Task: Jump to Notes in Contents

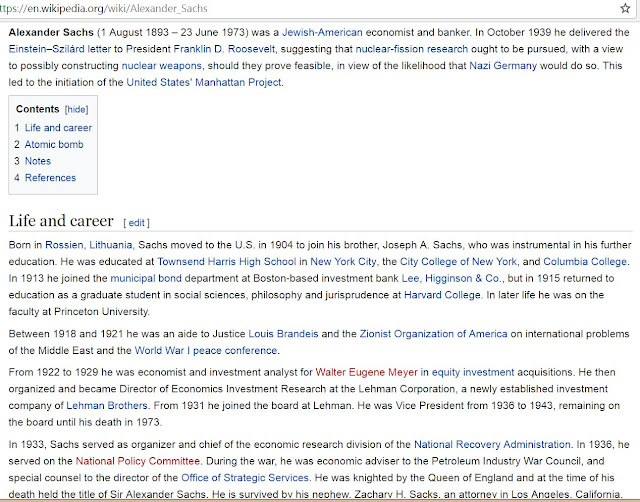Action: (38, 161)
